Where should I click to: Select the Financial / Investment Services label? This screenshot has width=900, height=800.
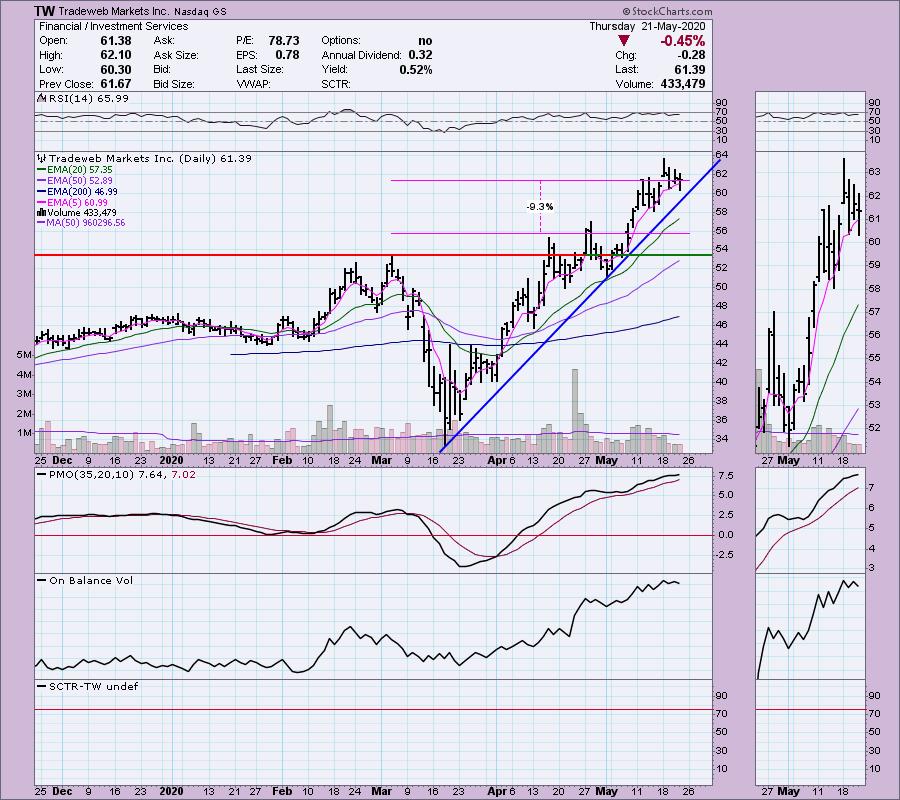pos(114,26)
